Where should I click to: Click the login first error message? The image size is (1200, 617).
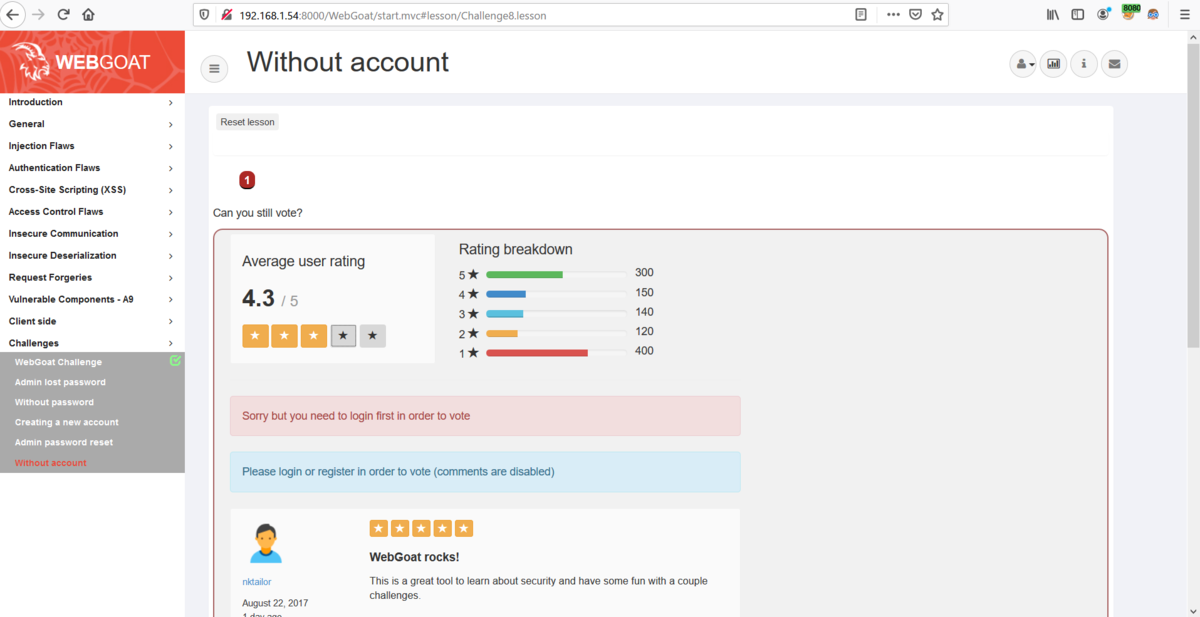[x=485, y=416]
